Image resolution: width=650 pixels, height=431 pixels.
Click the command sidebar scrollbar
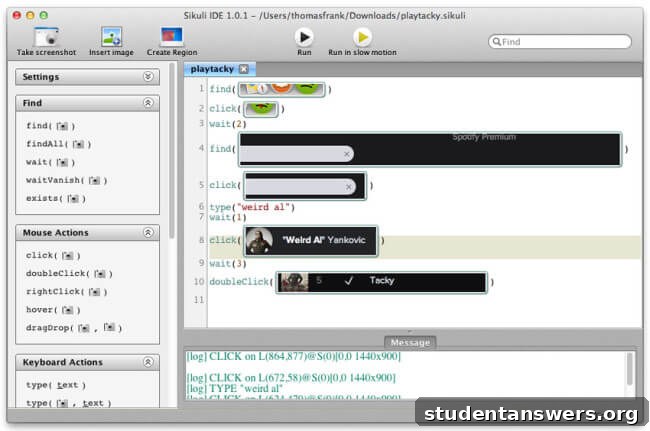[172, 151]
